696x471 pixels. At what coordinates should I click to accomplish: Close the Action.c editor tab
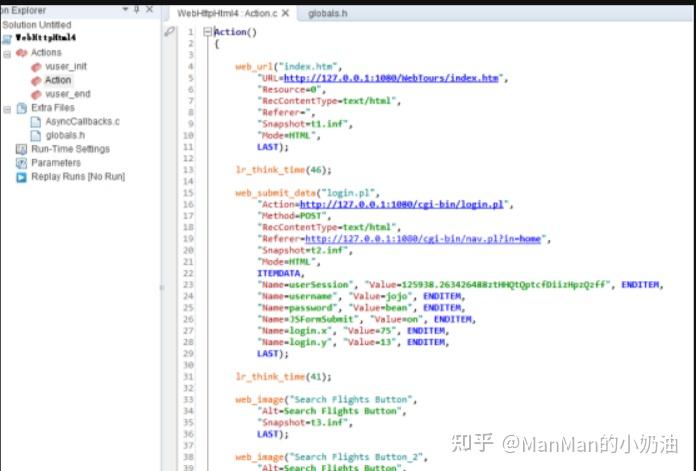click(x=286, y=13)
